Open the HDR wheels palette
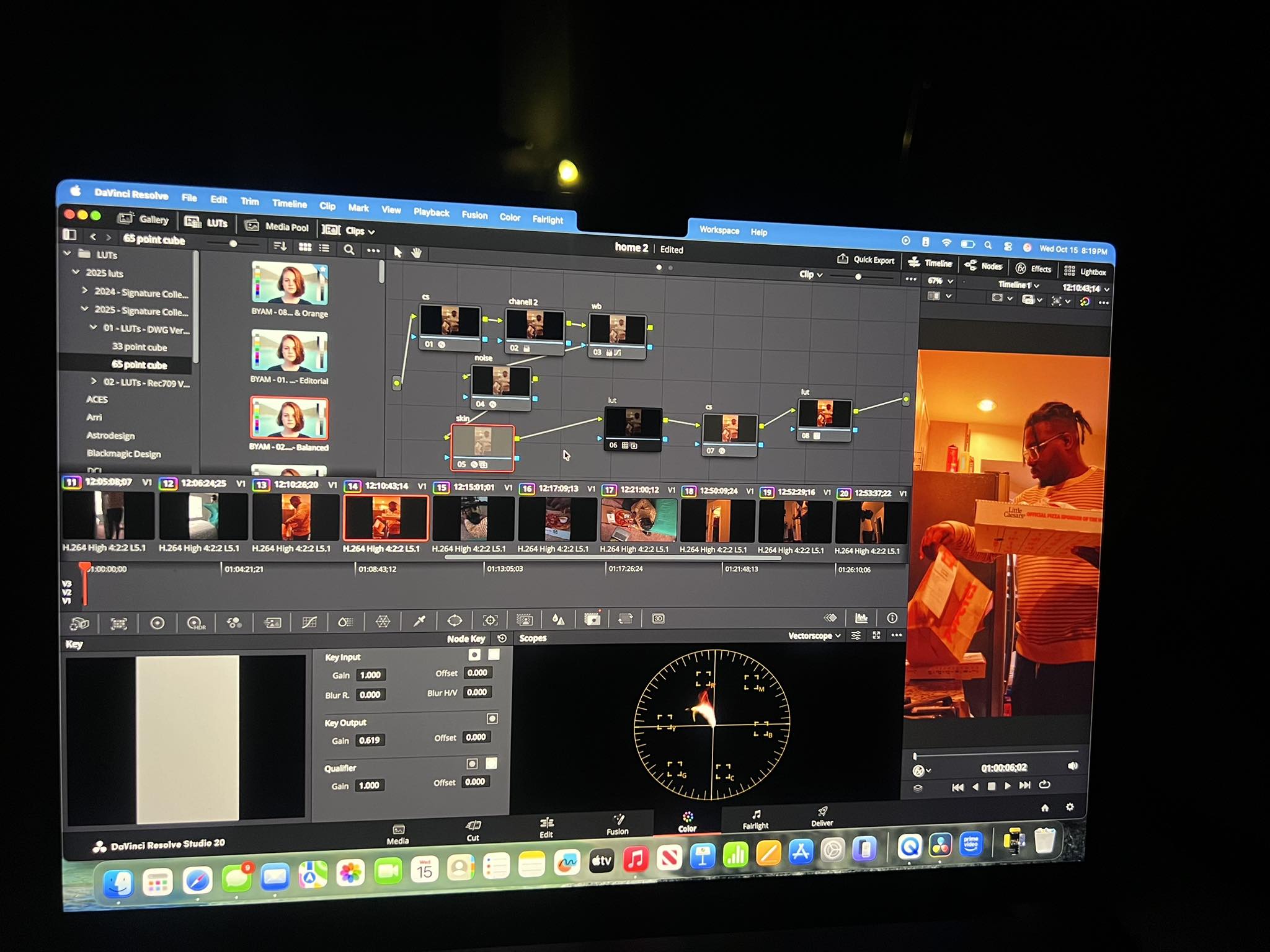The height and width of the screenshot is (952, 1270). (x=196, y=623)
